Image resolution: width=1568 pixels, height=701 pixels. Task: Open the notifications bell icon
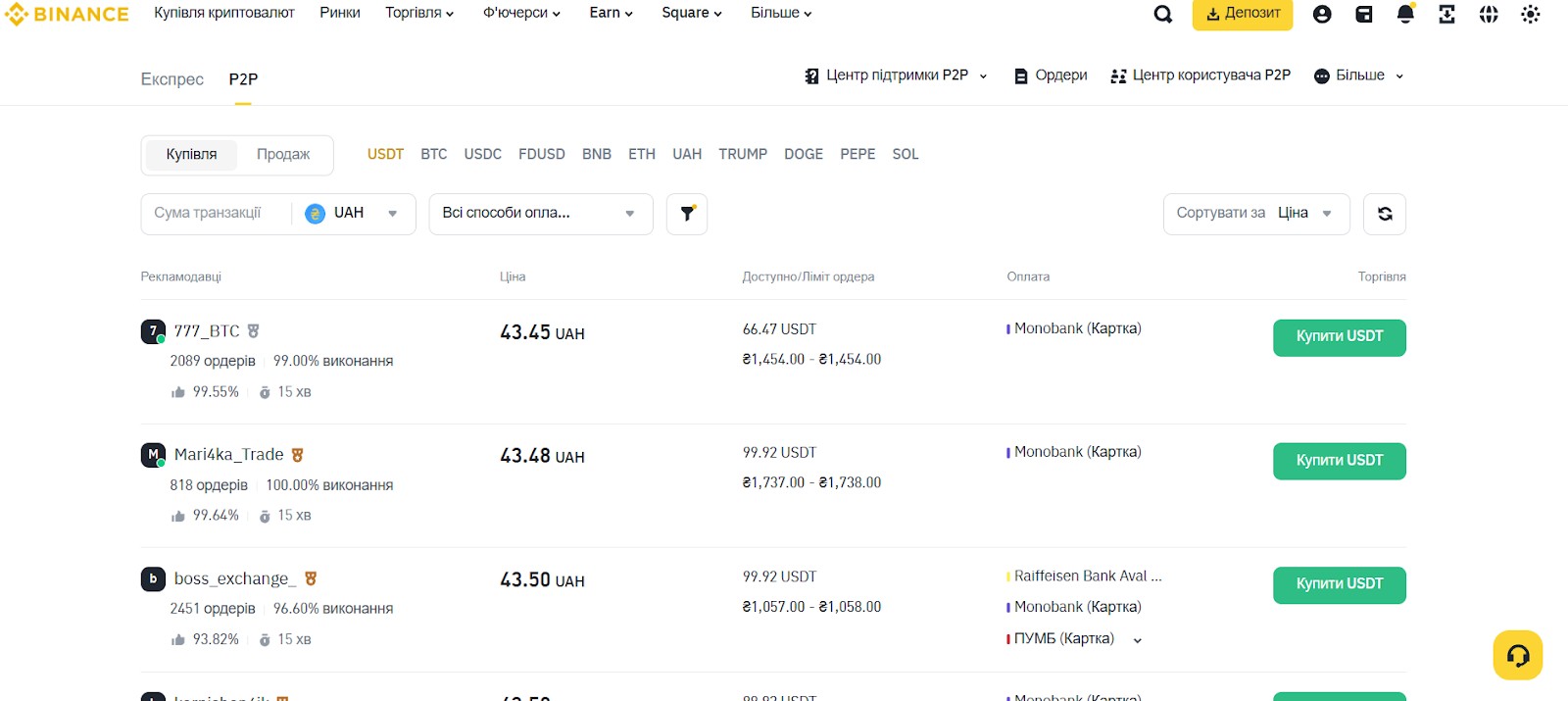click(x=1405, y=14)
